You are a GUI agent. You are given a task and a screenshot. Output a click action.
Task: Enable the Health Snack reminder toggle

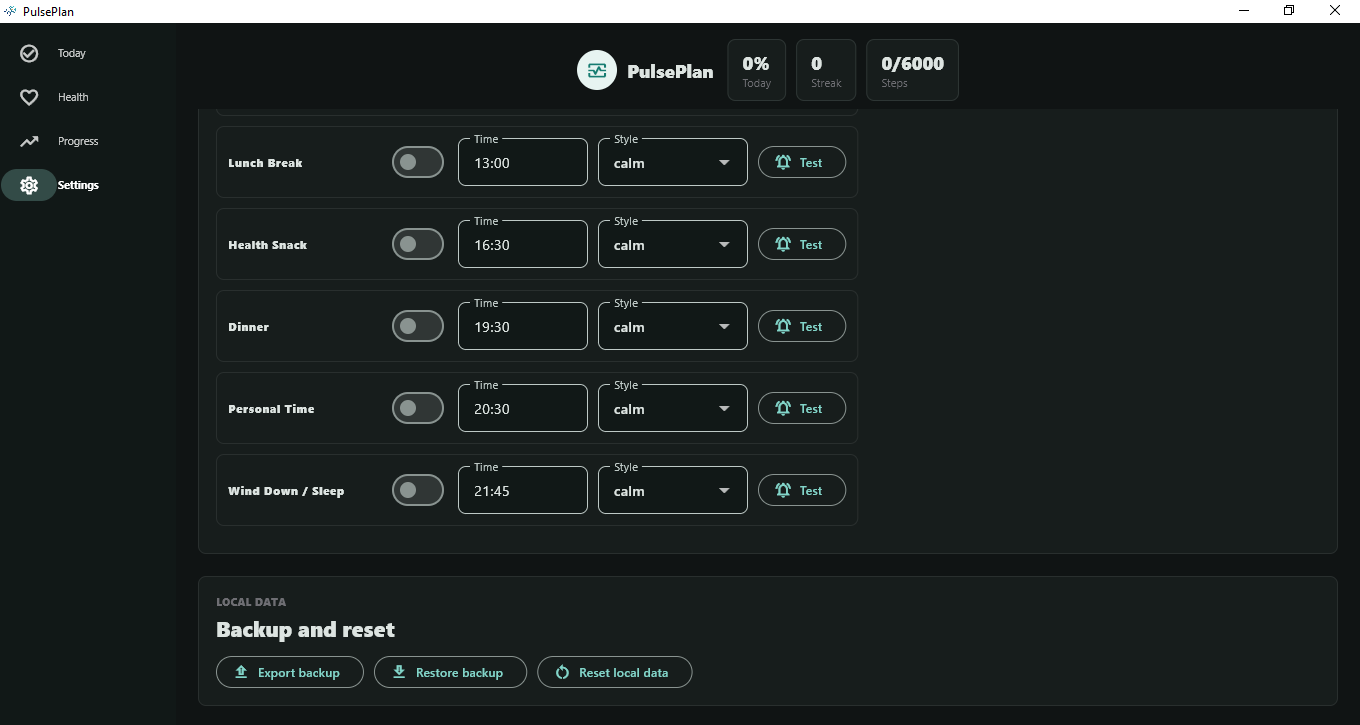[418, 244]
